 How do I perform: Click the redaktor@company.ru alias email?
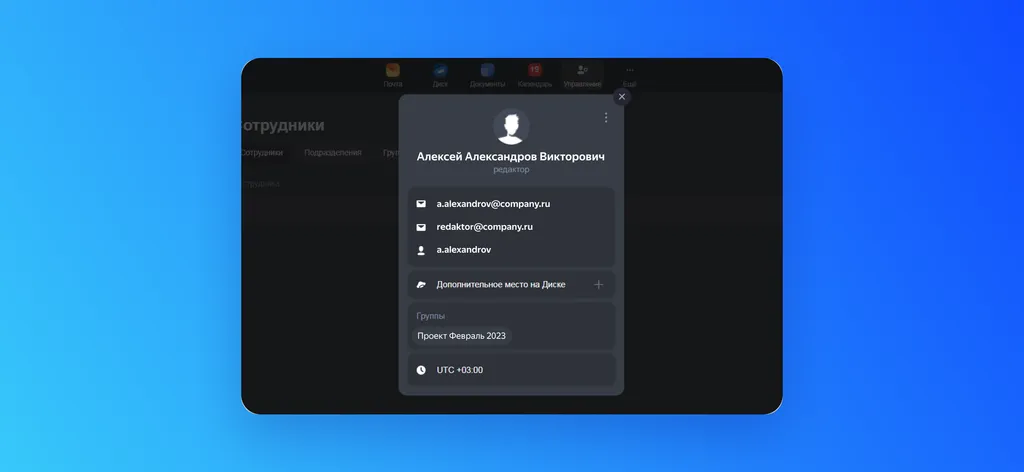(x=485, y=227)
